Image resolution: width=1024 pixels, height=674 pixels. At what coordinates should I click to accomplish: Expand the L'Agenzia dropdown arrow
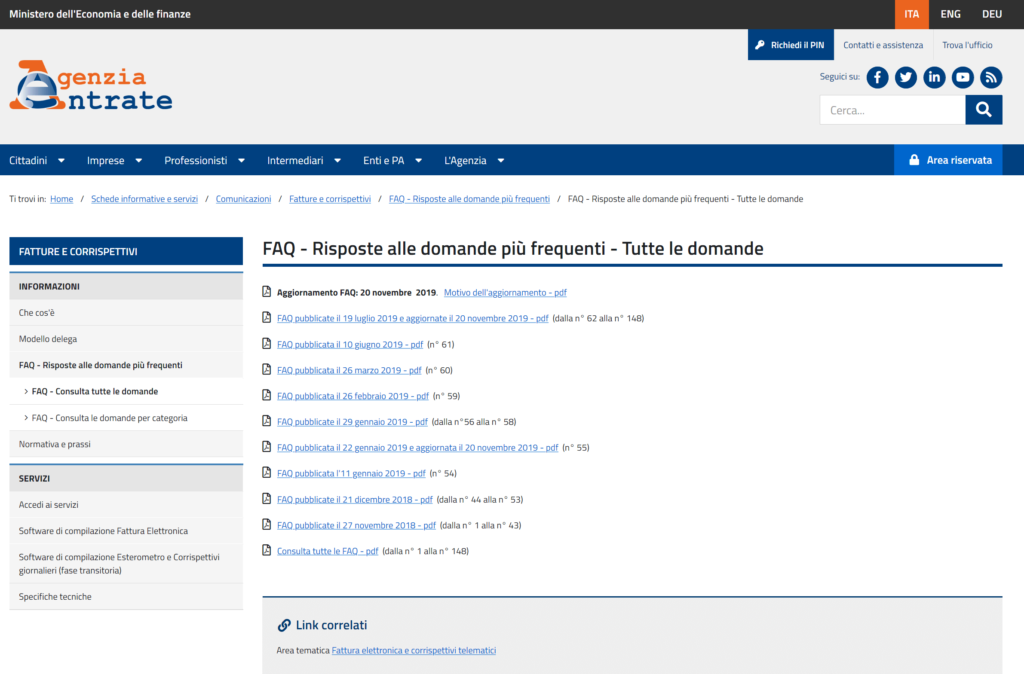(x=501, y=161)
